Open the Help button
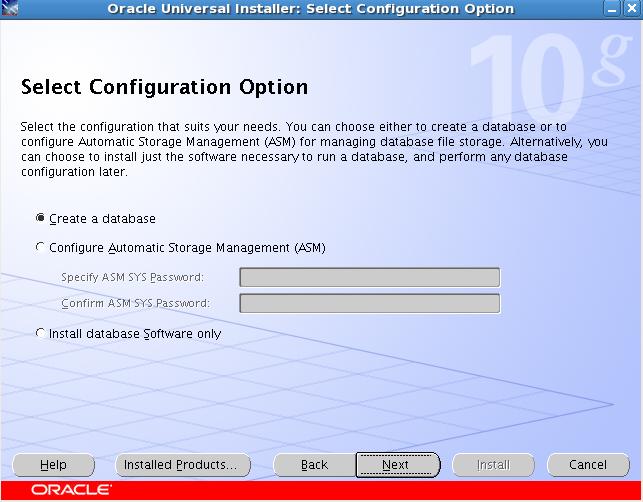Viewport: 643px width, 502px height. click(x=53, y=465)
